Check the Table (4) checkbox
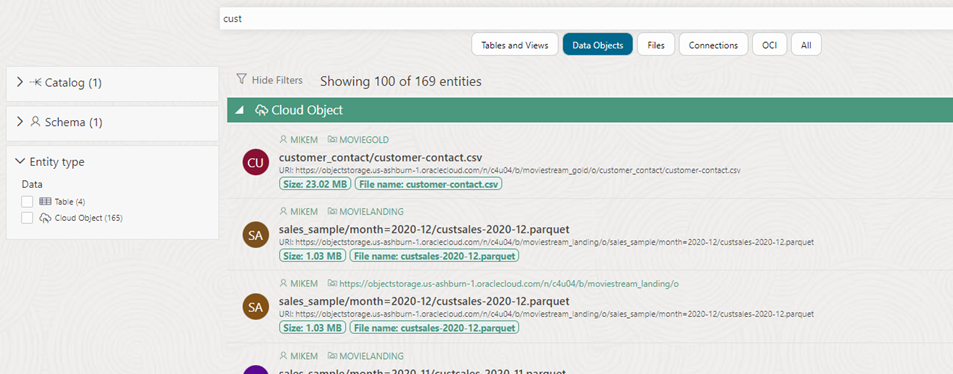 (27, 201)
